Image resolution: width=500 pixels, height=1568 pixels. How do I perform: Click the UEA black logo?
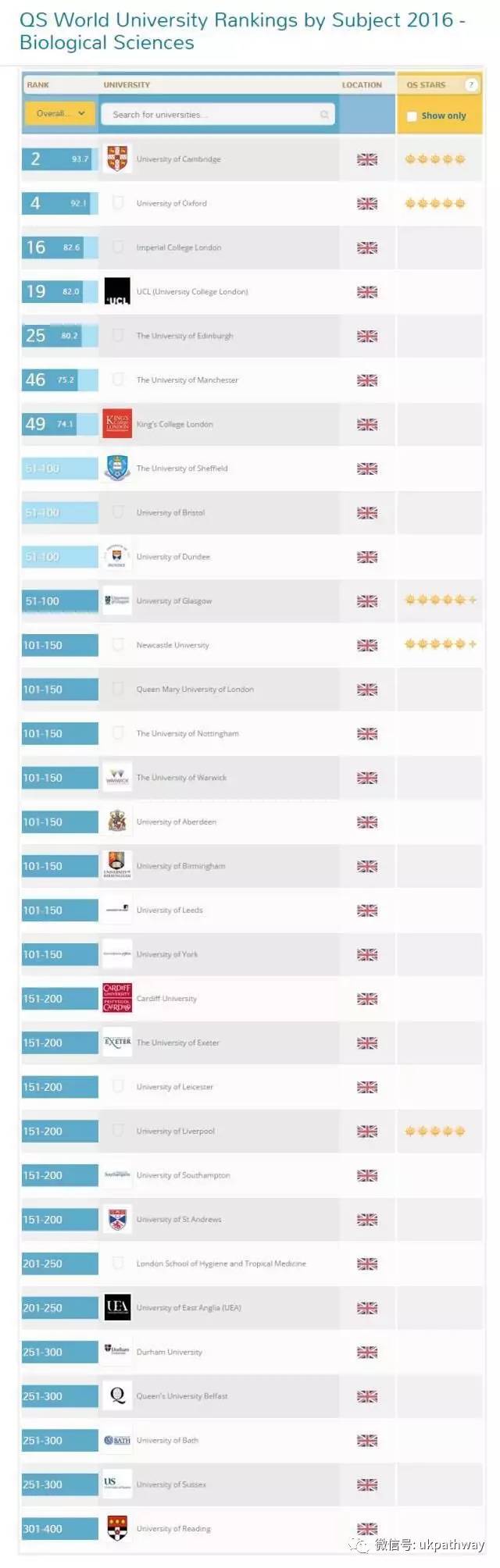click(117, 1307)
